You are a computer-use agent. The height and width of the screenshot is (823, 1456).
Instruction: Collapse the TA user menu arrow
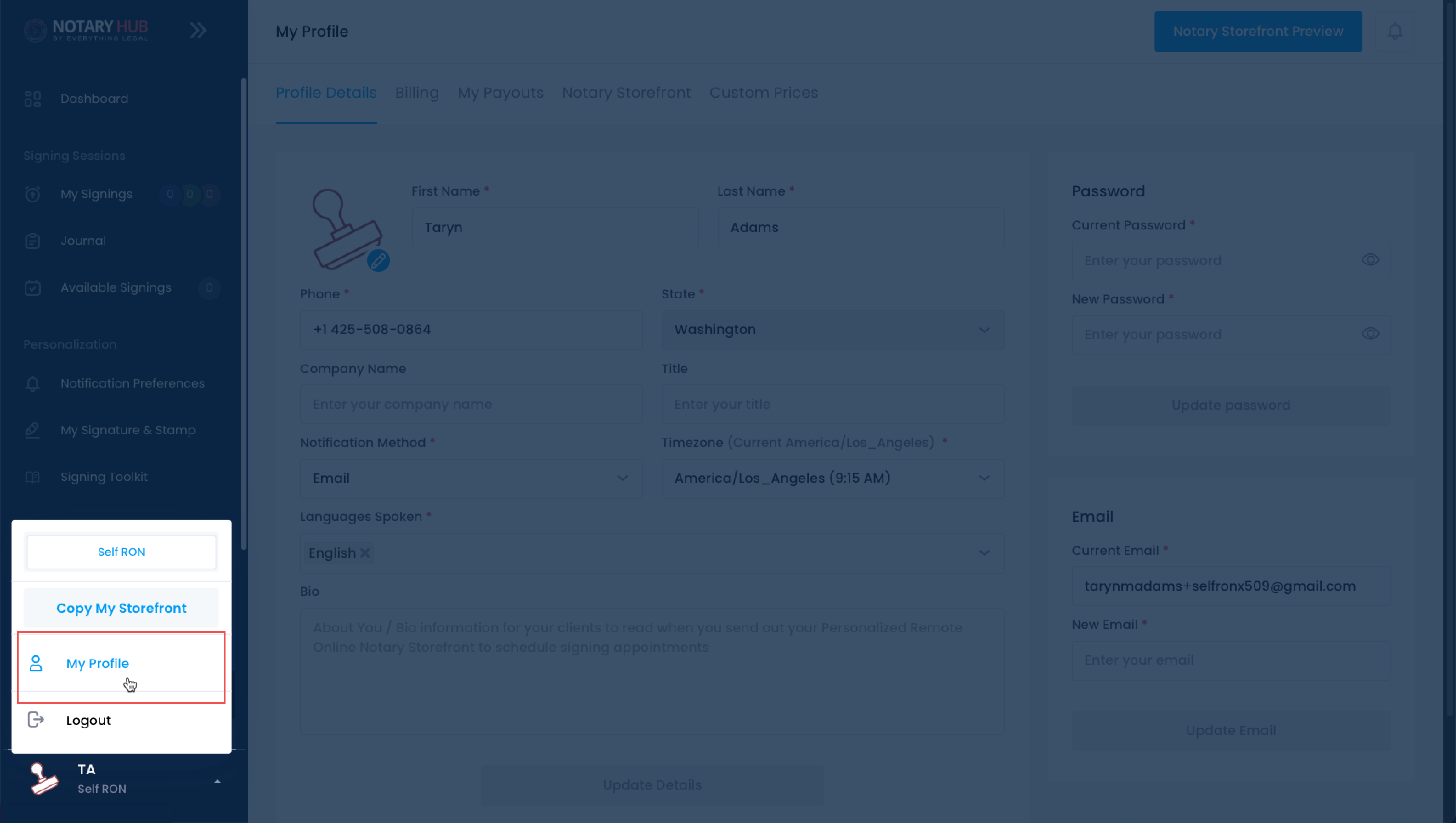[x=217, y=781]
